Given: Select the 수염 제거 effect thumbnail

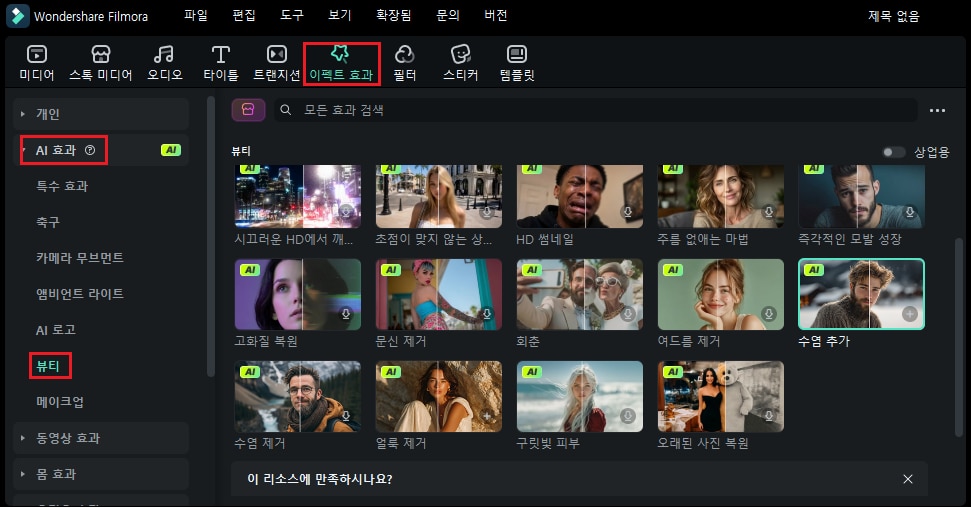Looking at the screenshot, I should 298,396.
